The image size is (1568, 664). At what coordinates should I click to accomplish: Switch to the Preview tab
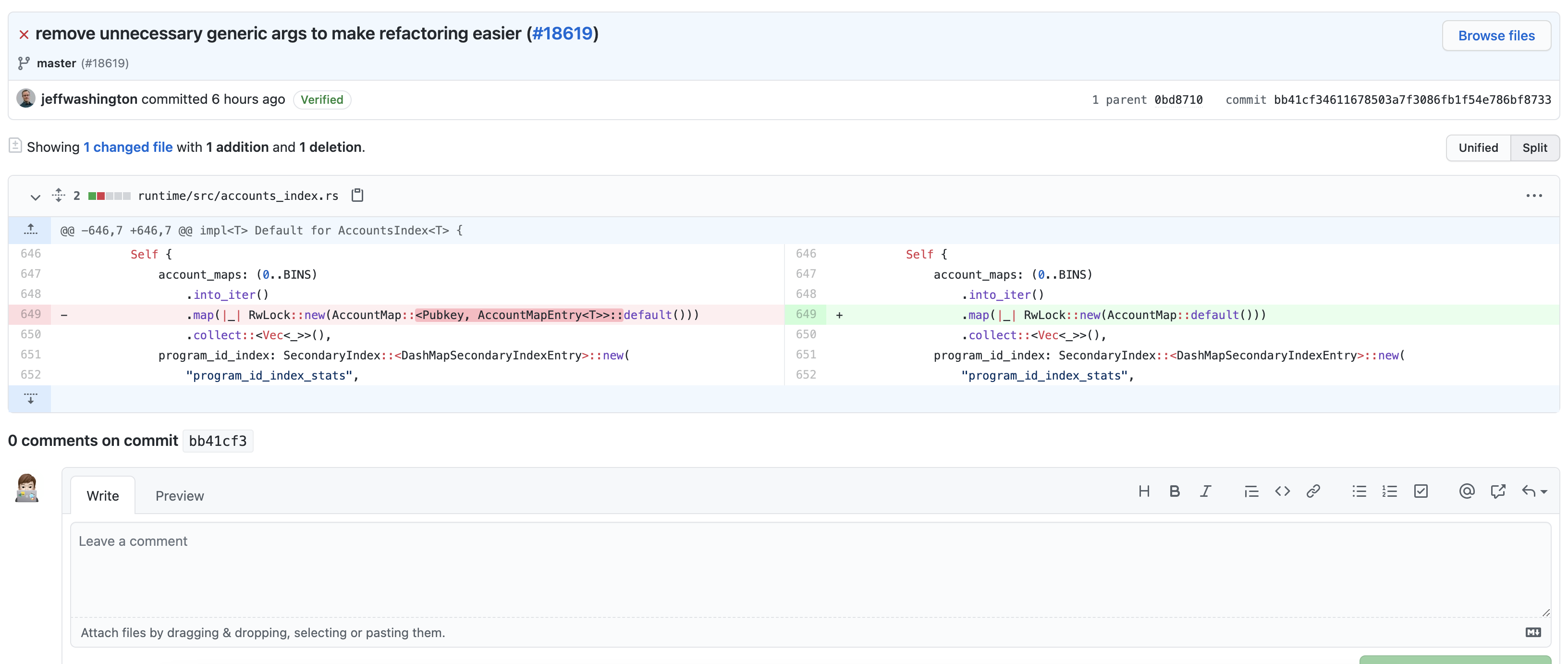pos(180,496)
